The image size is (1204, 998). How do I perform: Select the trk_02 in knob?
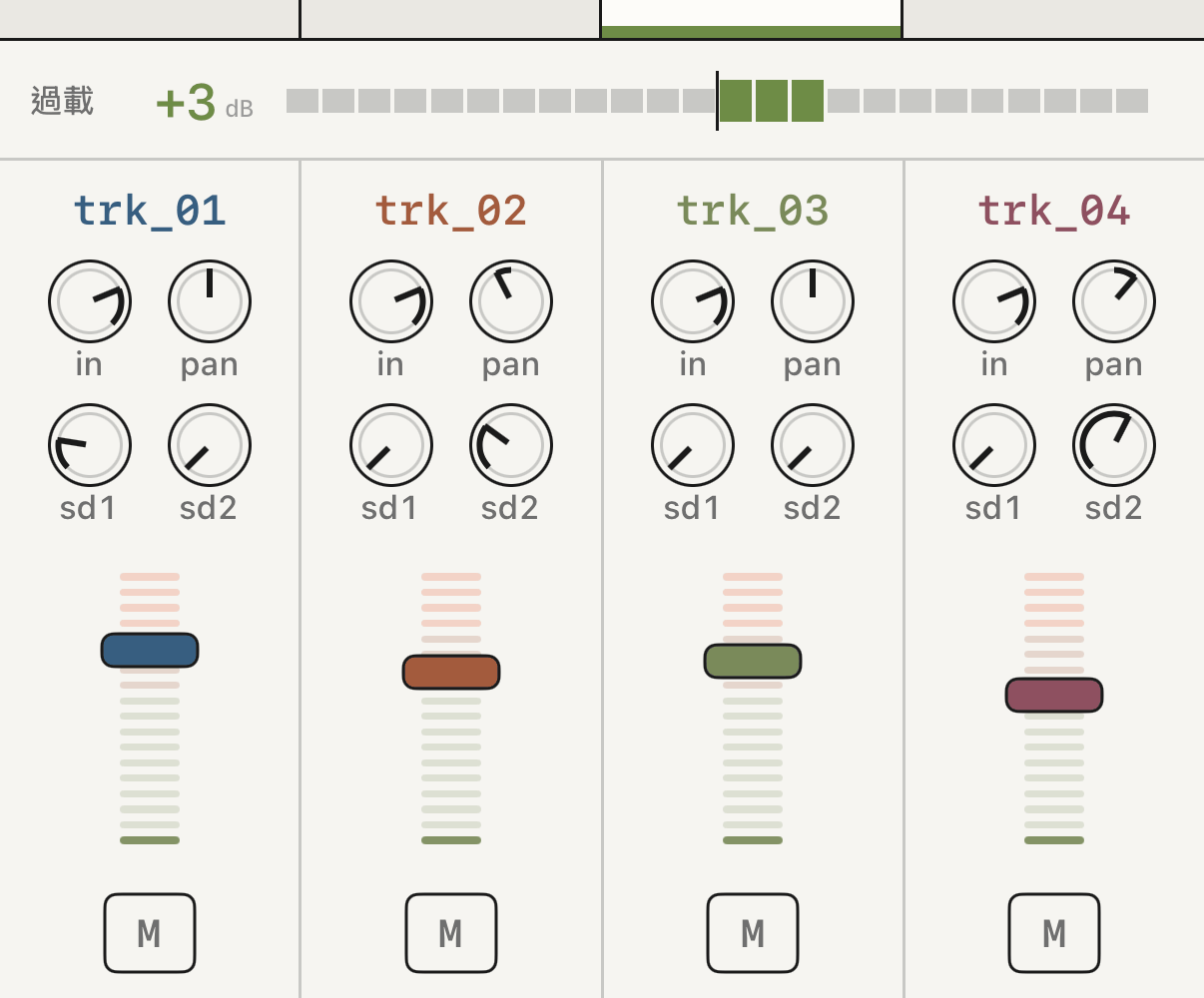pos(391,301)
